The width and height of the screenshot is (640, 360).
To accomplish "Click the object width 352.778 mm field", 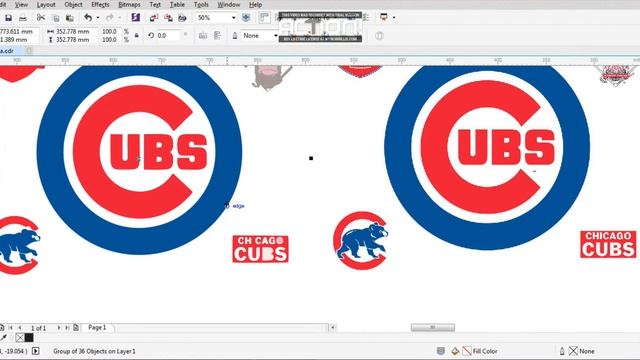I will 76,31.
